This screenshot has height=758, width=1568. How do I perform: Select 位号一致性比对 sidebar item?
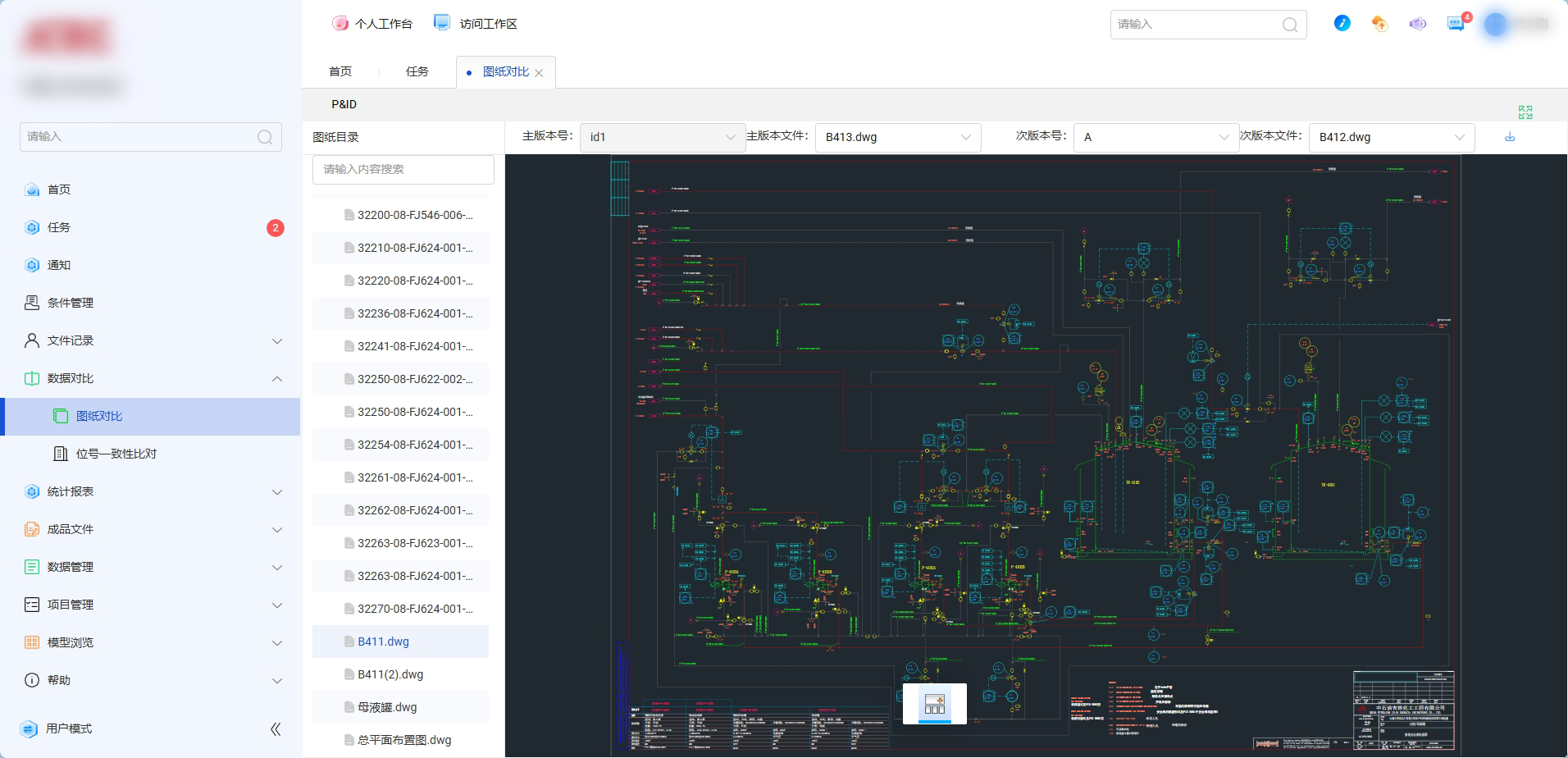coord(151,454)
